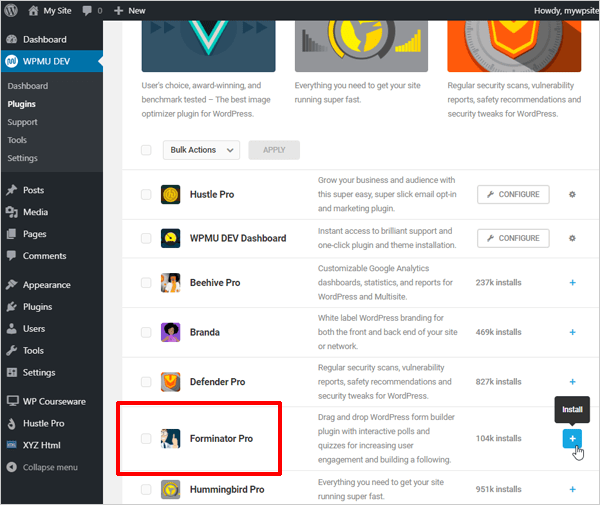600x505 pixels.
Task: Open the Bulk Actions dropdown
Action: [201, 150]
